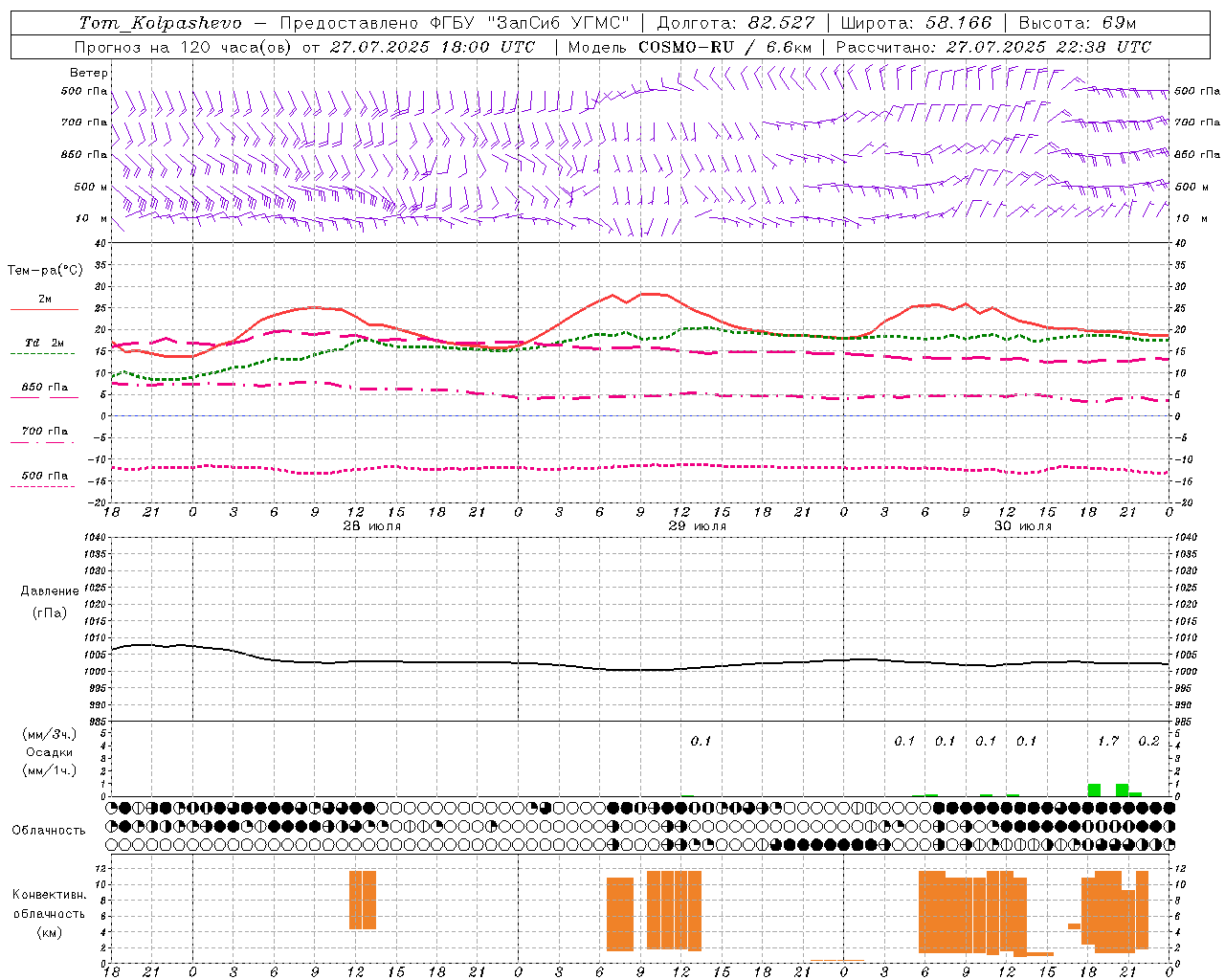1225x980 pixels.
Task: Click the forecast start time 27.07.2025 18:00 UTC
Action: 432,47
